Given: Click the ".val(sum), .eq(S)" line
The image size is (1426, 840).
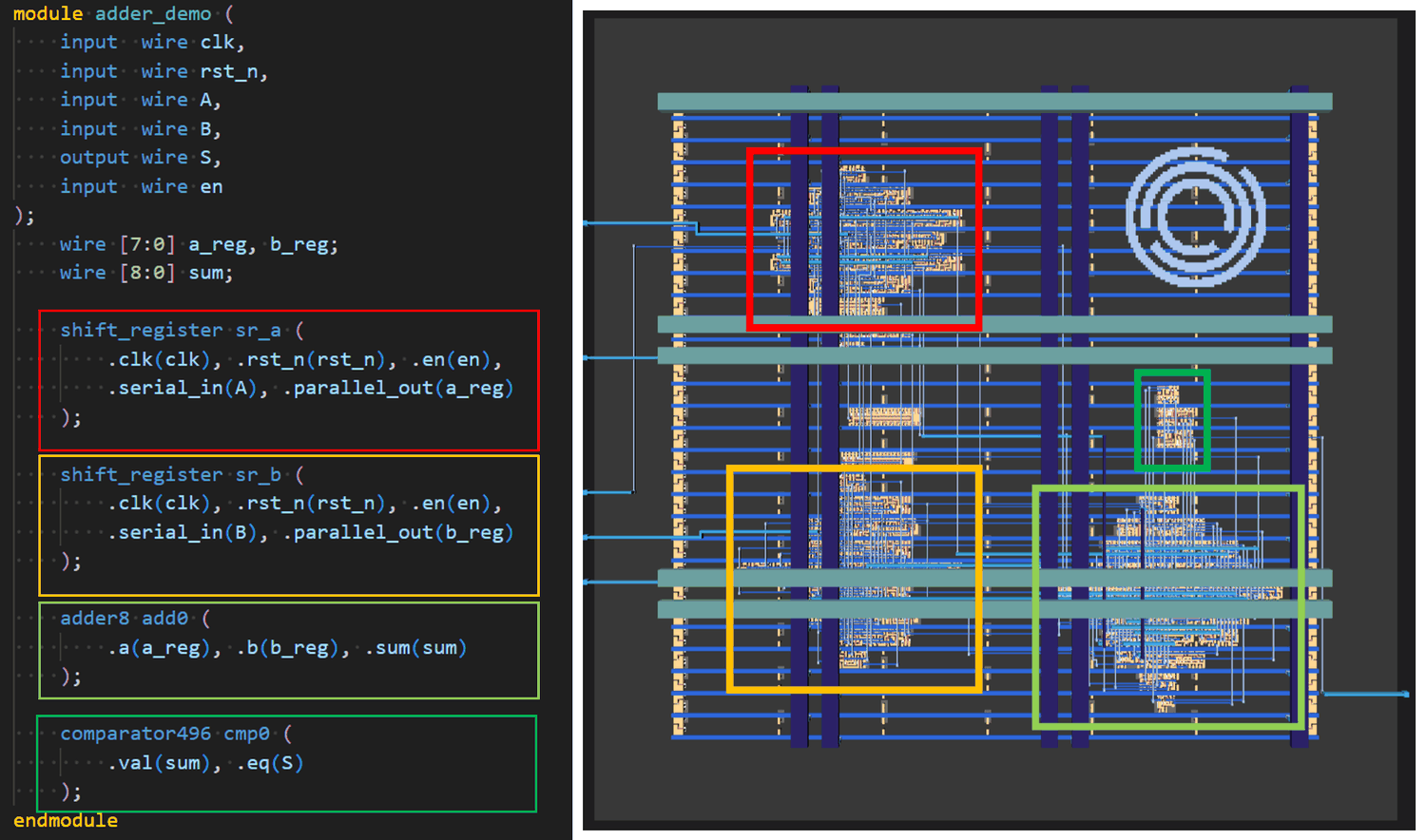Looking at the screenshot, I should (205, 763).
